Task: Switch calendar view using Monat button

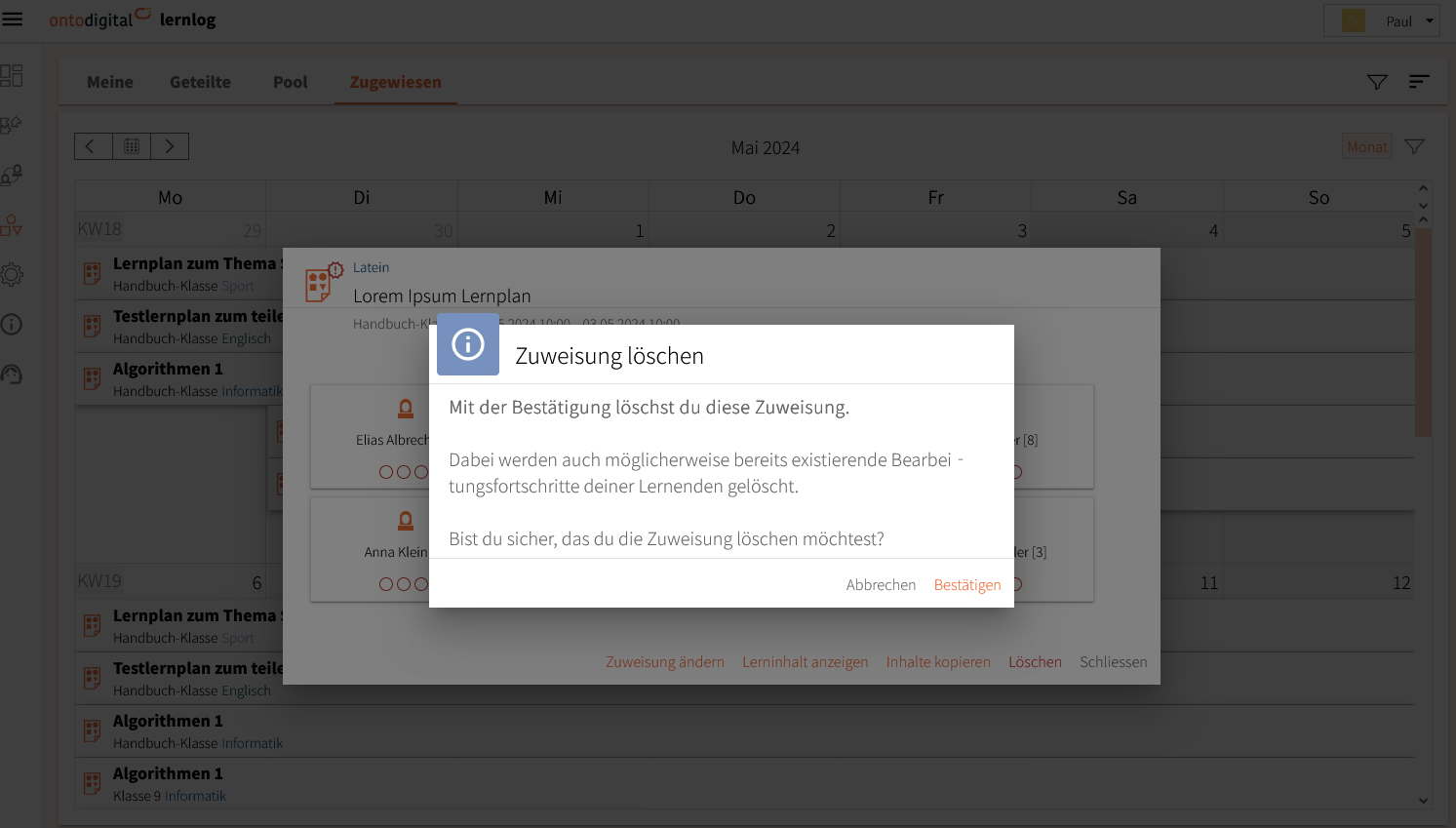Action: (x=1367, y=146)
